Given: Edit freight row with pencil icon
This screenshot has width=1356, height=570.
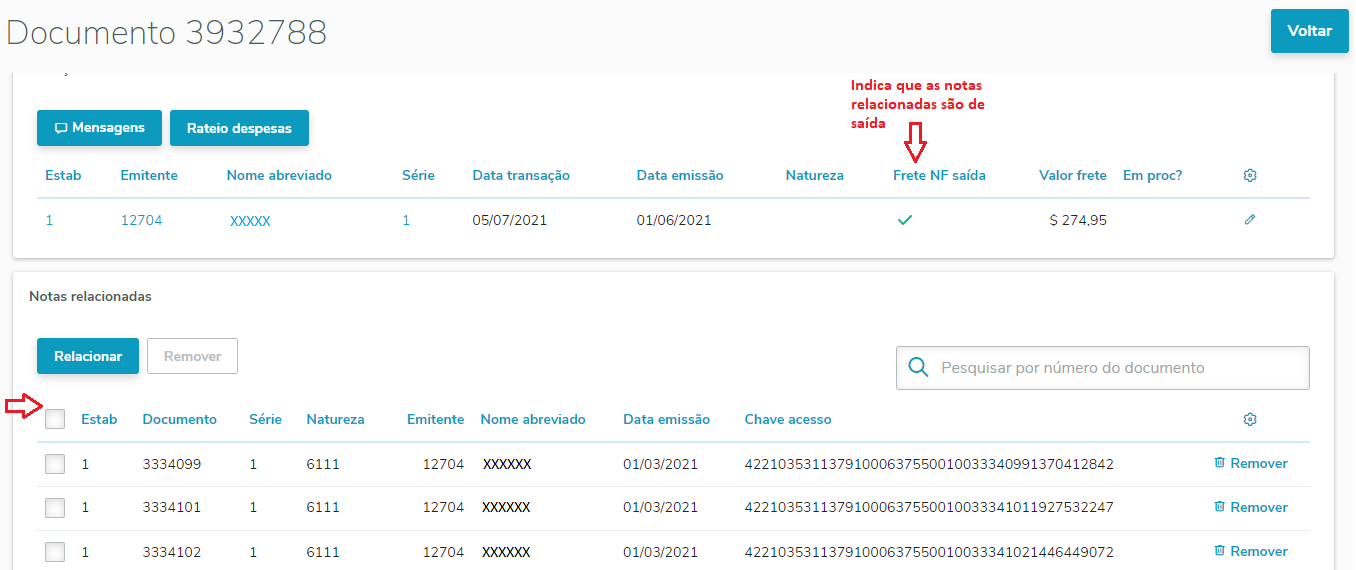Looking at the screenshot, I should (x=1249, y=220).
